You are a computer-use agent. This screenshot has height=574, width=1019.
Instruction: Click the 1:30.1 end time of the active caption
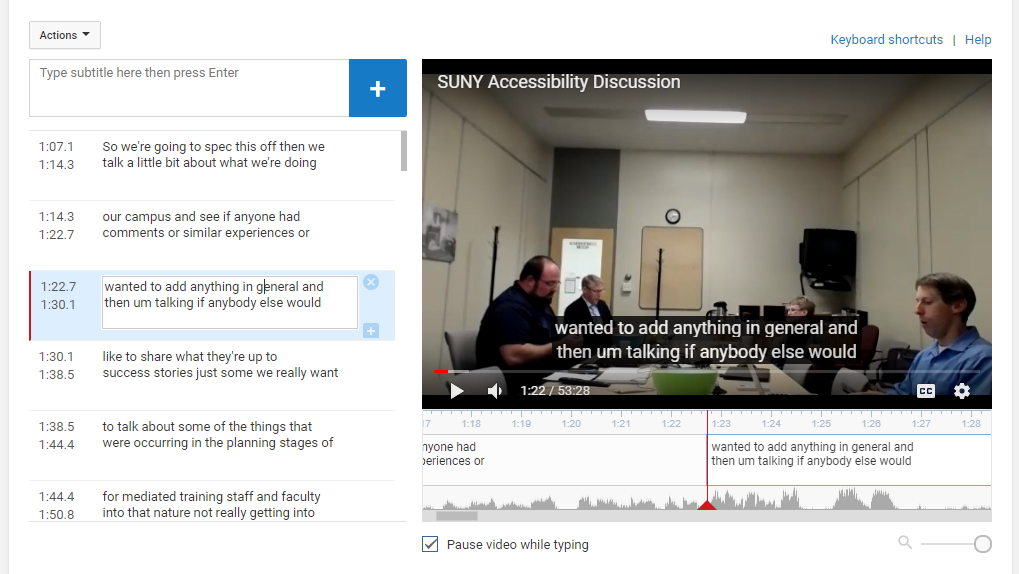[58, 304]
